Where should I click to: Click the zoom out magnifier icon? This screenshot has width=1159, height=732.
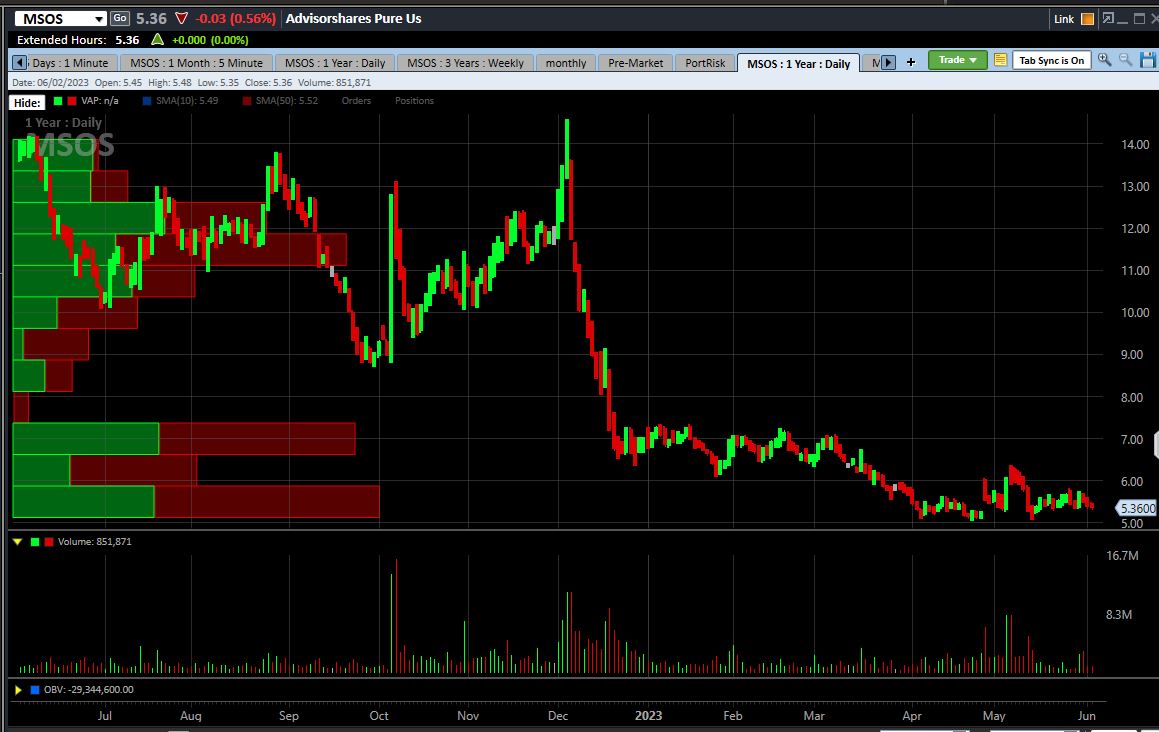coord(1126,60)
